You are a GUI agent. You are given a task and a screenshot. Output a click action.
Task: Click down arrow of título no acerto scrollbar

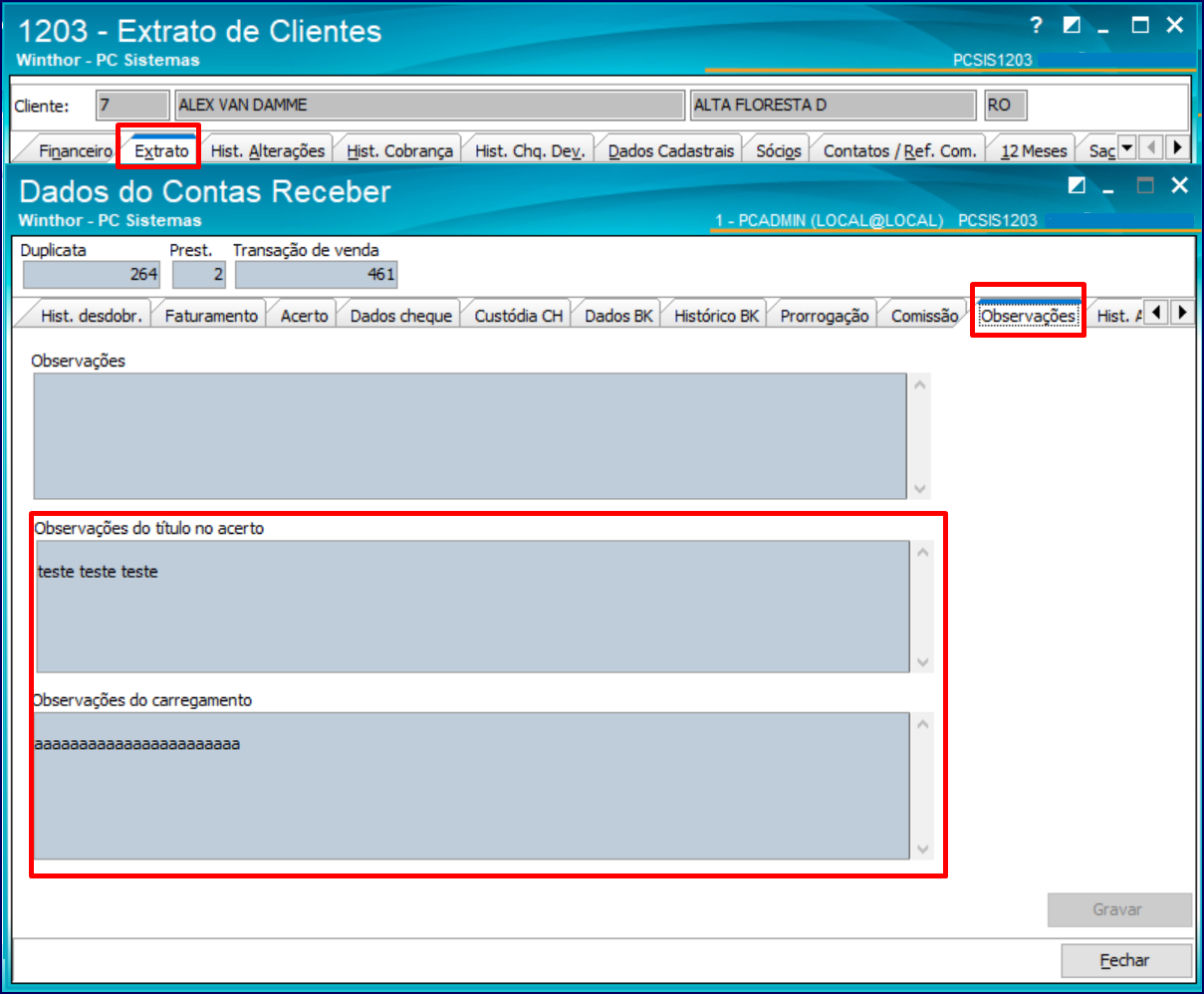tap(923, 661)
